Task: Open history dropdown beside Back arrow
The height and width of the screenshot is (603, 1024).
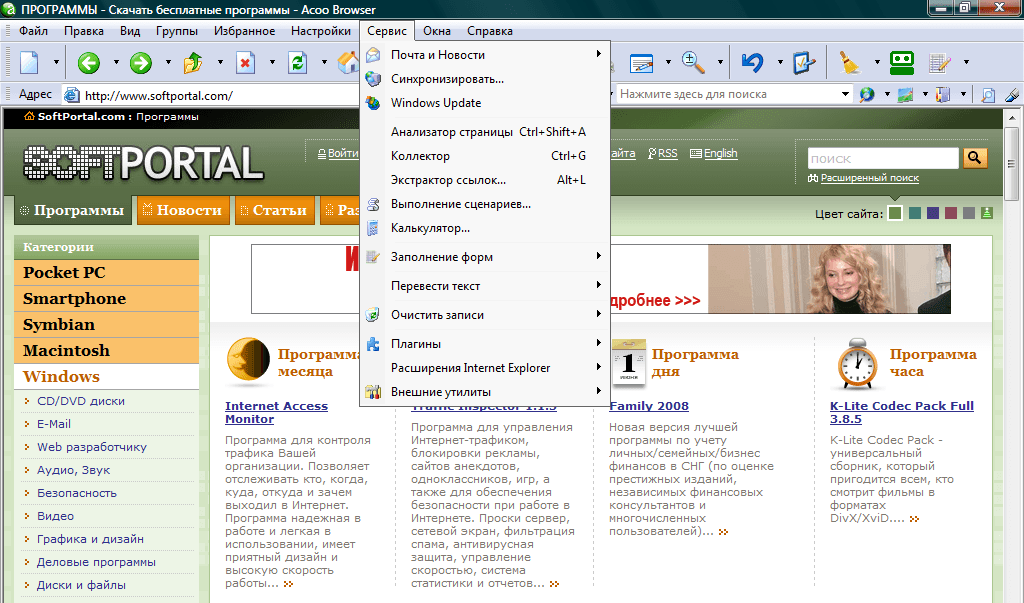Action: pyautogui.click(x=116, y=63)
